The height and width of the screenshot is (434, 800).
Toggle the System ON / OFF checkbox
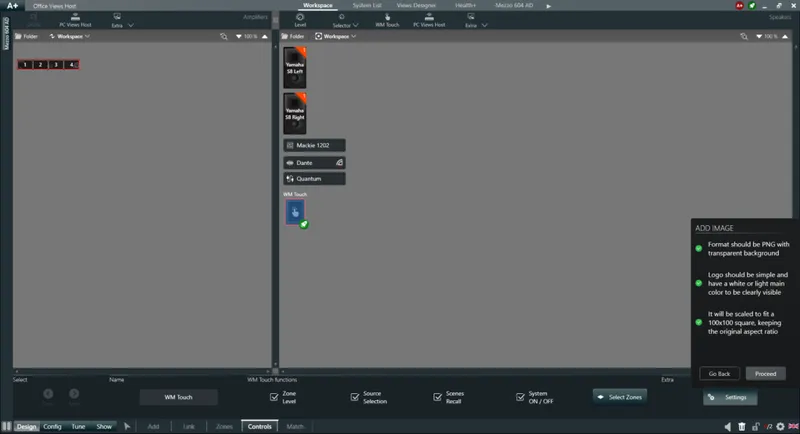pos(520,397)
